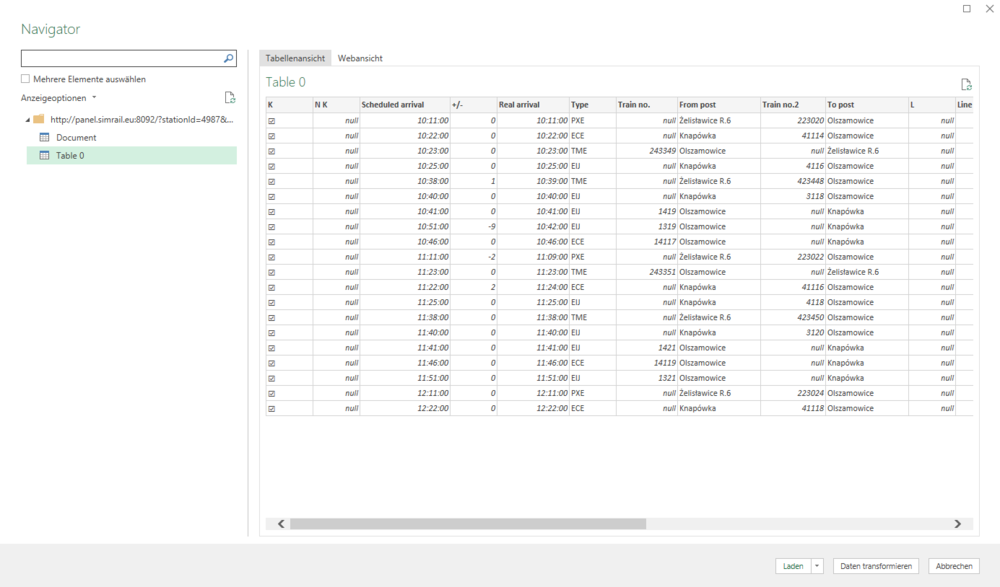Click the Daten transformieren button

(877, 566)
